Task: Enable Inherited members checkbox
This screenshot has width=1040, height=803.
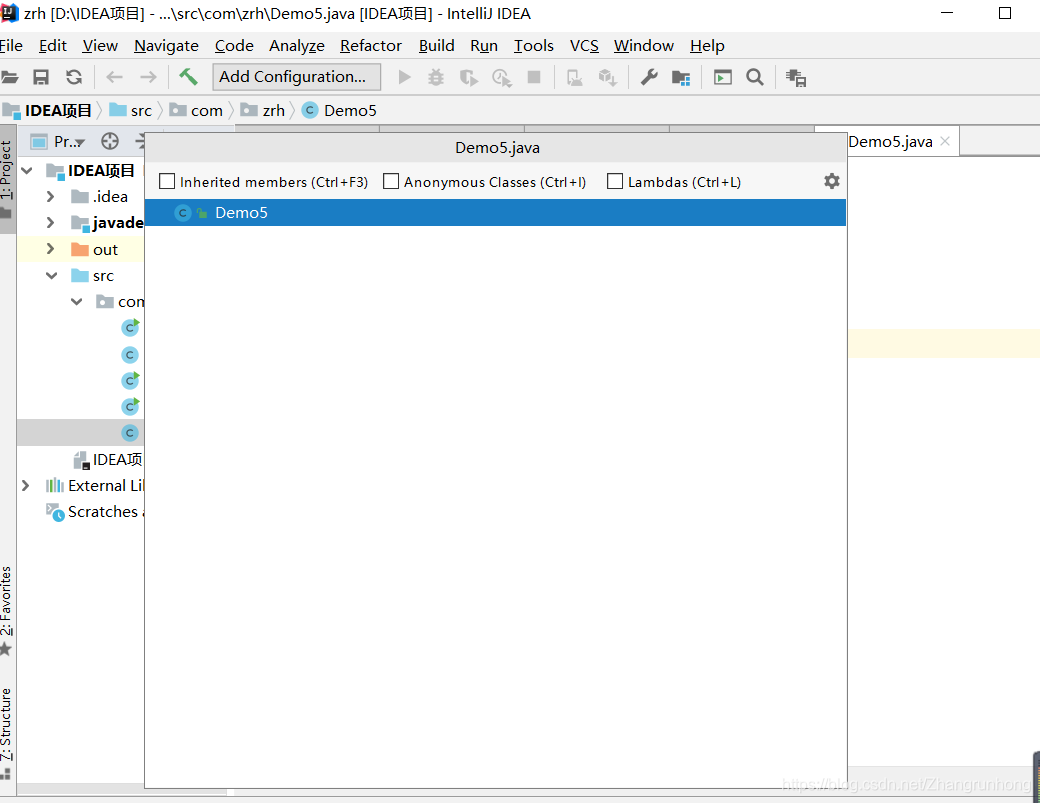Action: point(167,181)
